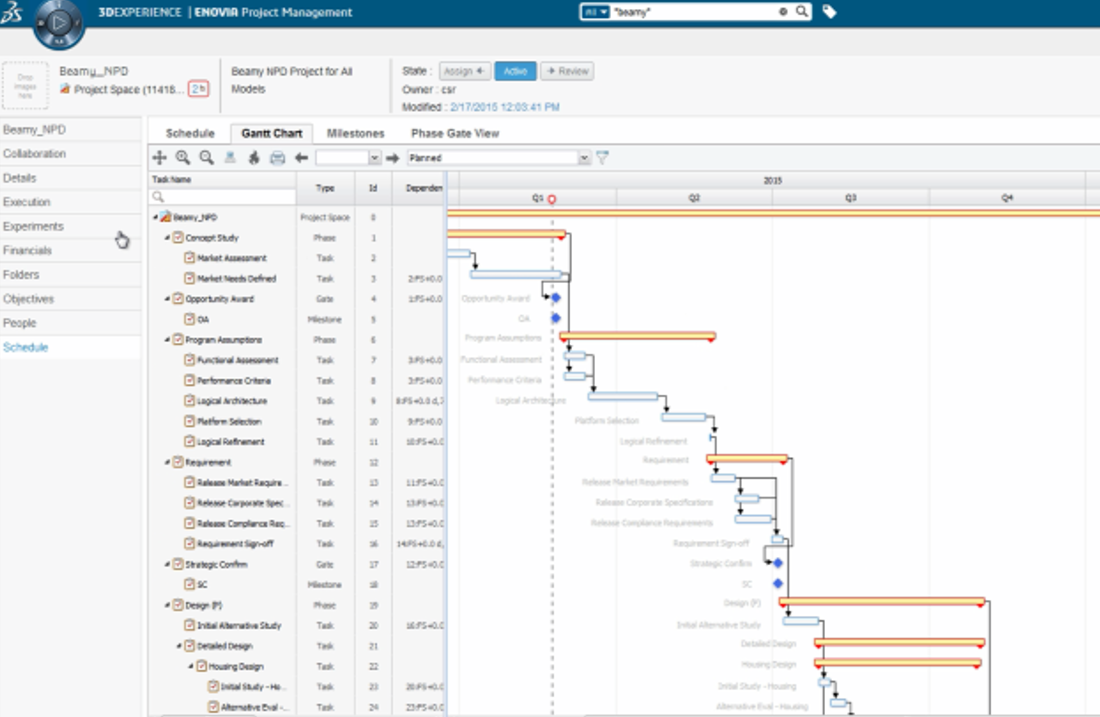Open the modified date link 2/17/2015

(504, 107)
